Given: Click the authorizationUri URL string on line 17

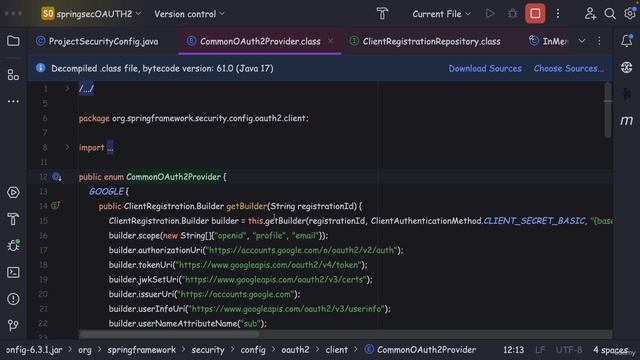Looking at the screenshot, I should click(302, 250).
